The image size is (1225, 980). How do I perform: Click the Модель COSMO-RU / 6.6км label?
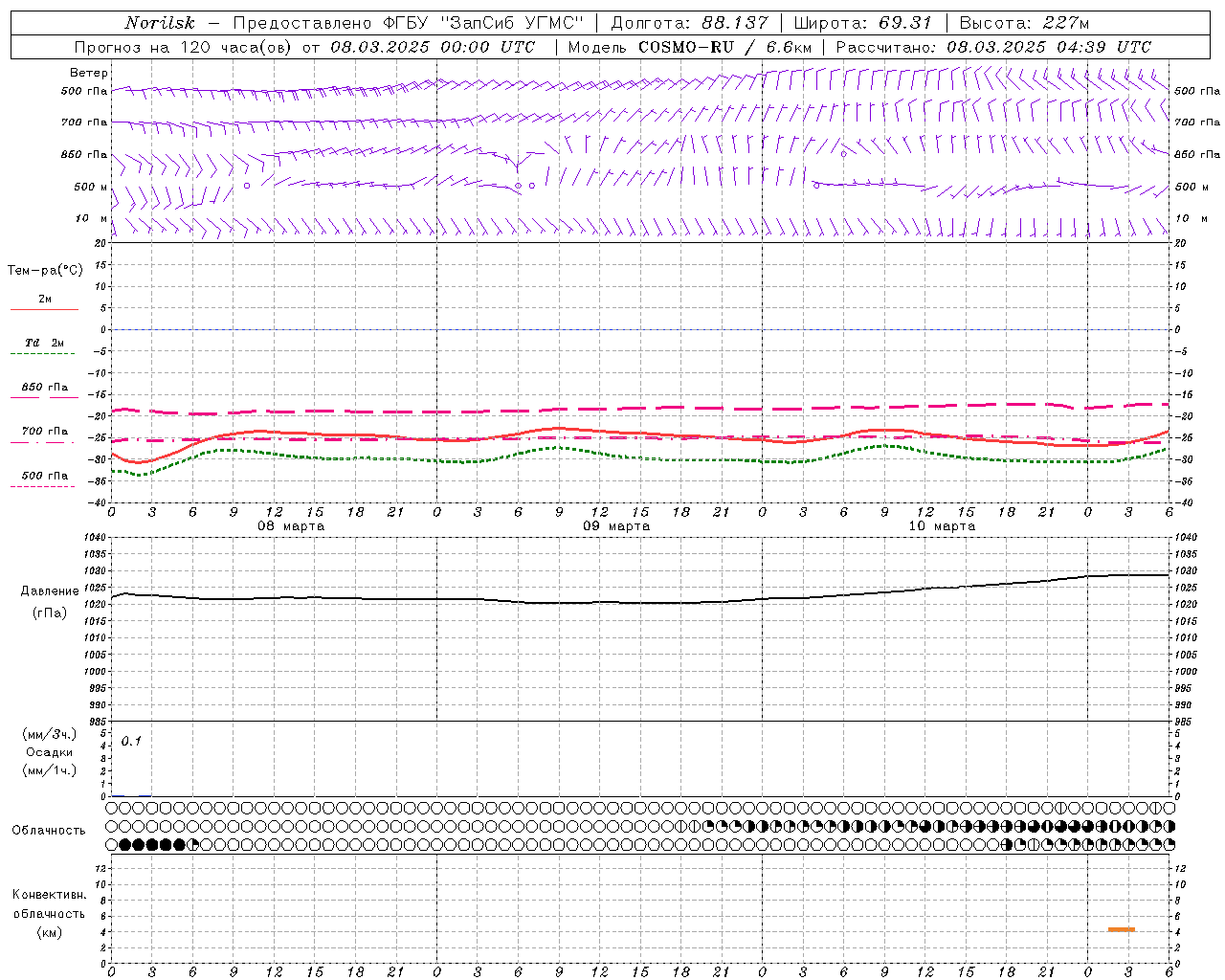(x=689, y=47)
